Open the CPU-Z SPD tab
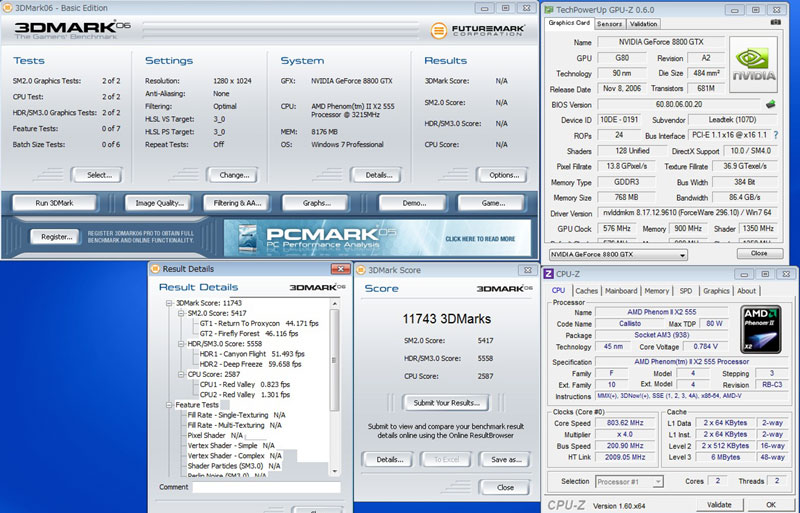 pos(686,291)
